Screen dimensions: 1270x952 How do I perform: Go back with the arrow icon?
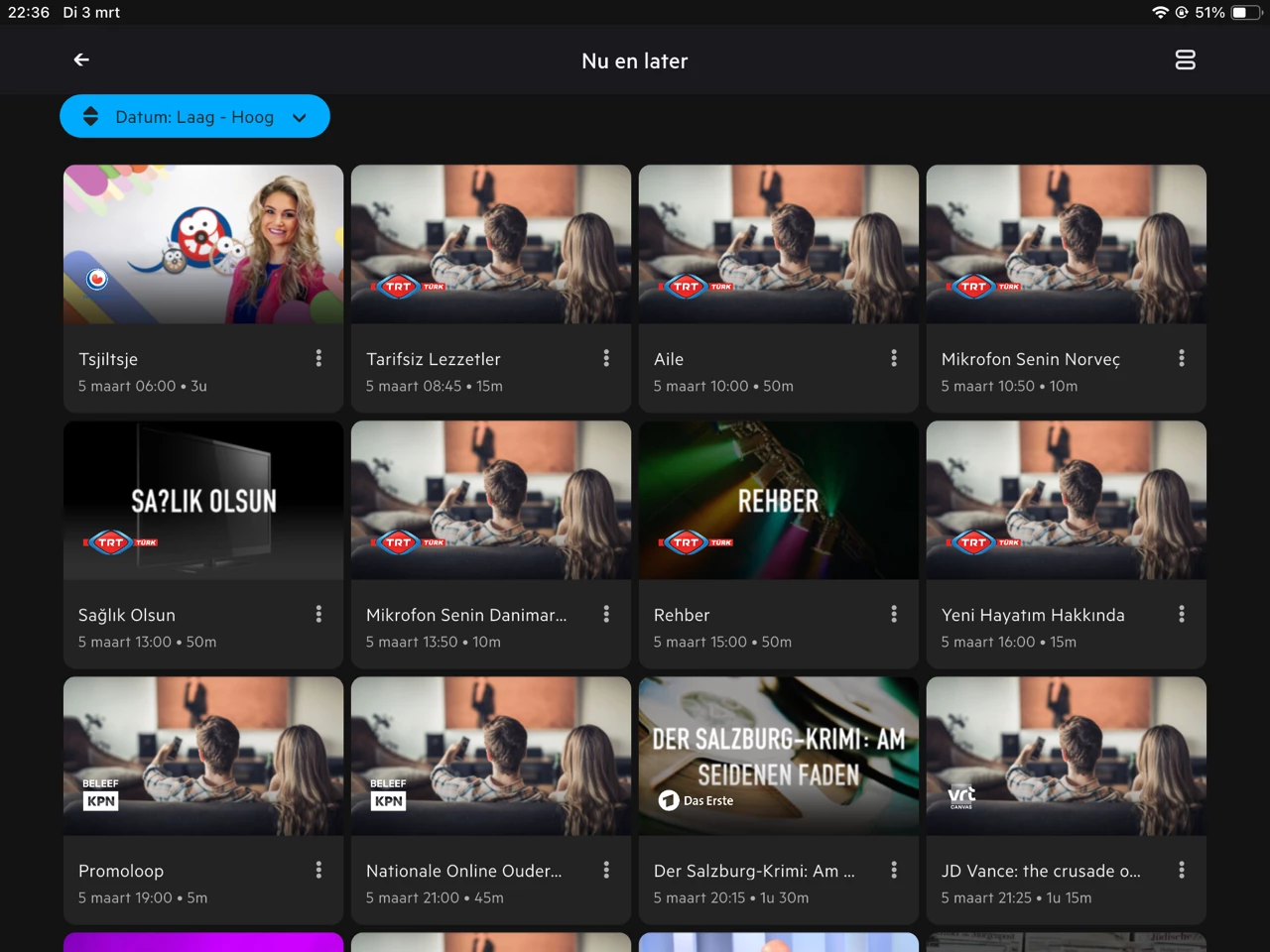pos(81,60)
